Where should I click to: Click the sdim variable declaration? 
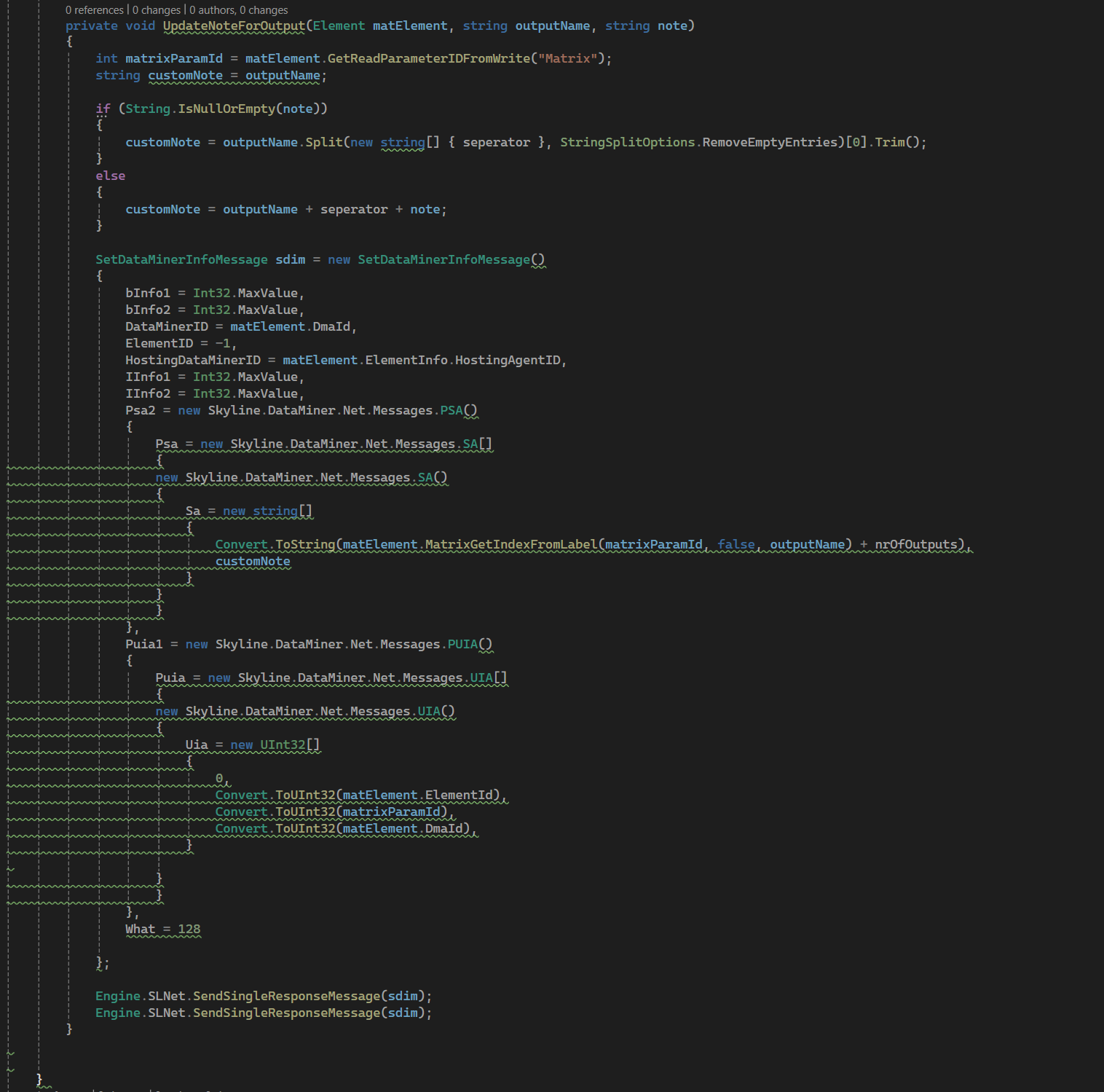(290, 260)
